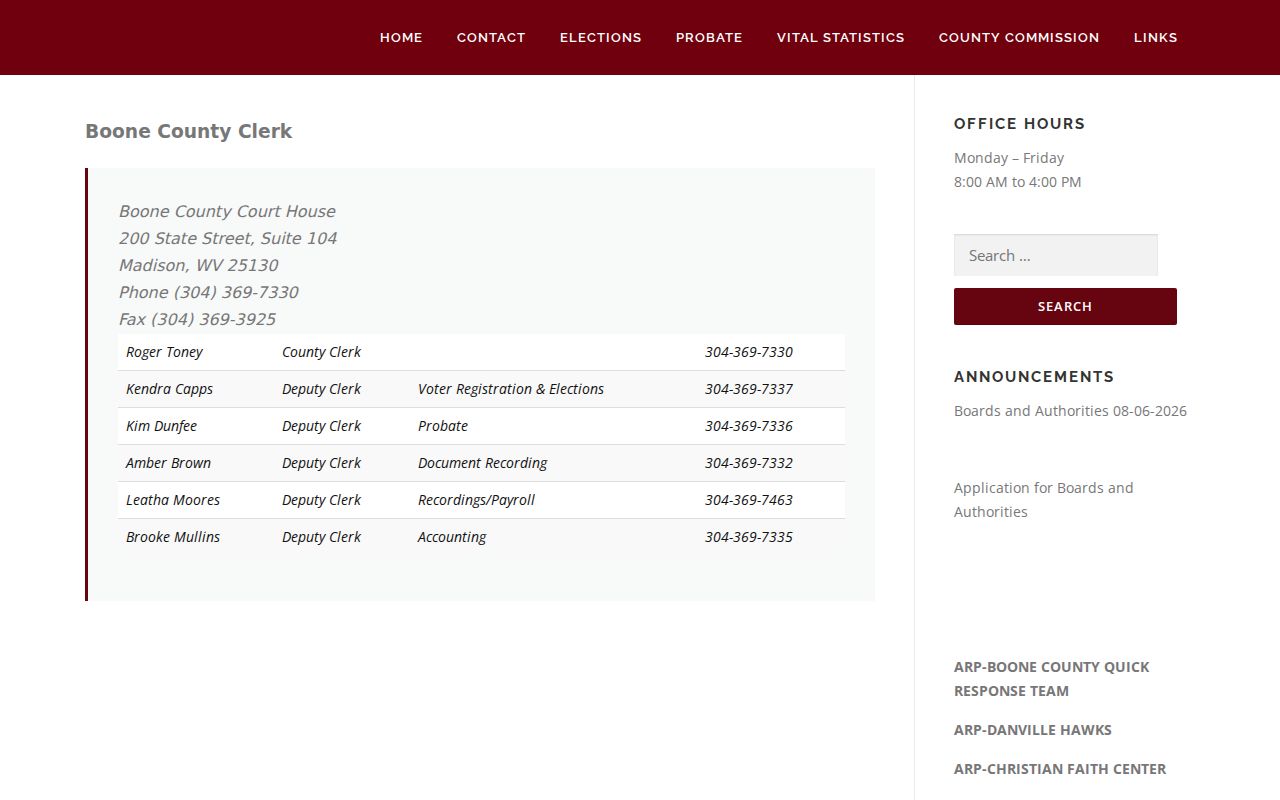Select Roger Toney's name
This screenshot has height=800, width=1280.
(164, 352)
